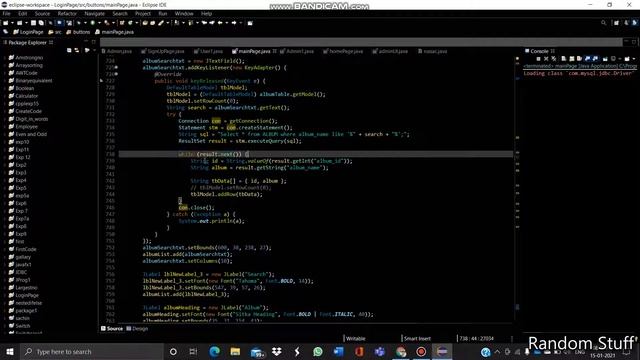Switch to the Design tab below editor
The height and width of the screenshot is (360, 640).
coord(138,329)
